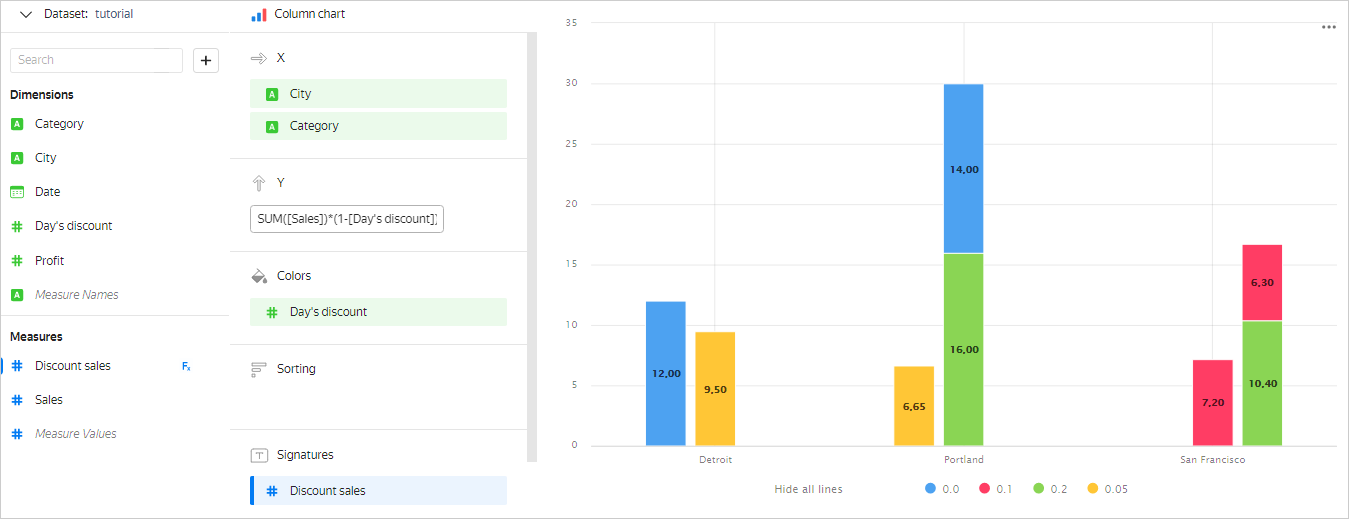Click the Y axis arrow icon
The width and height of the screenshot is (1349, 519).
[x=259, y=183]
